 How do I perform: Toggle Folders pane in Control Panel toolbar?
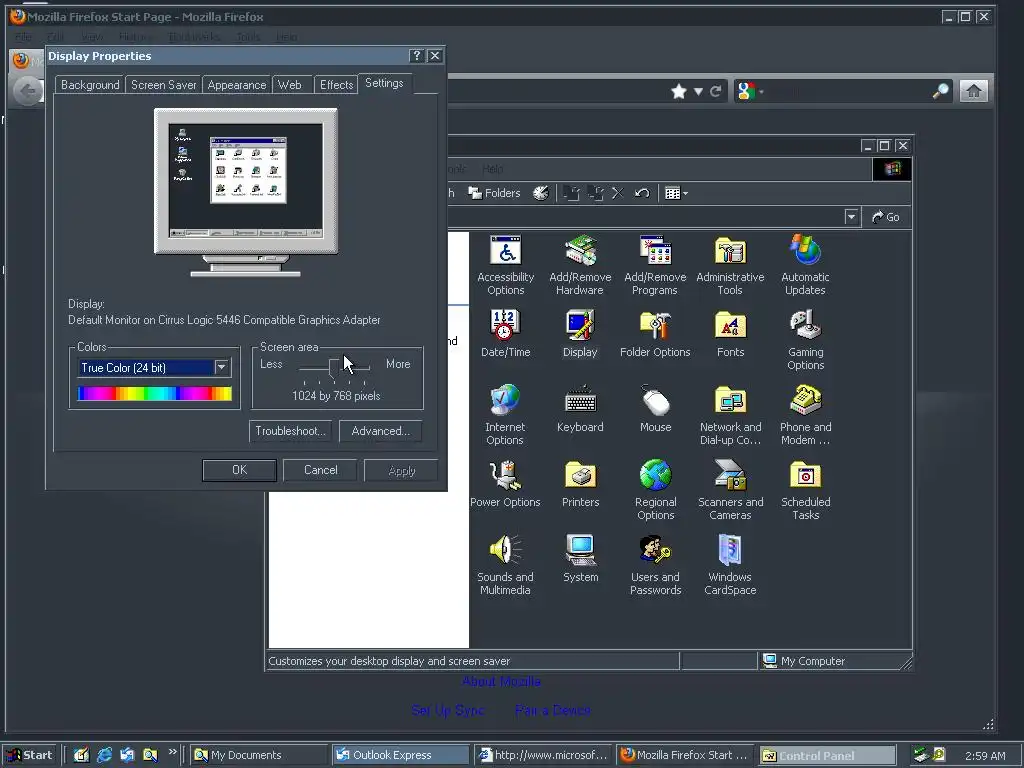tap(494, 193)
